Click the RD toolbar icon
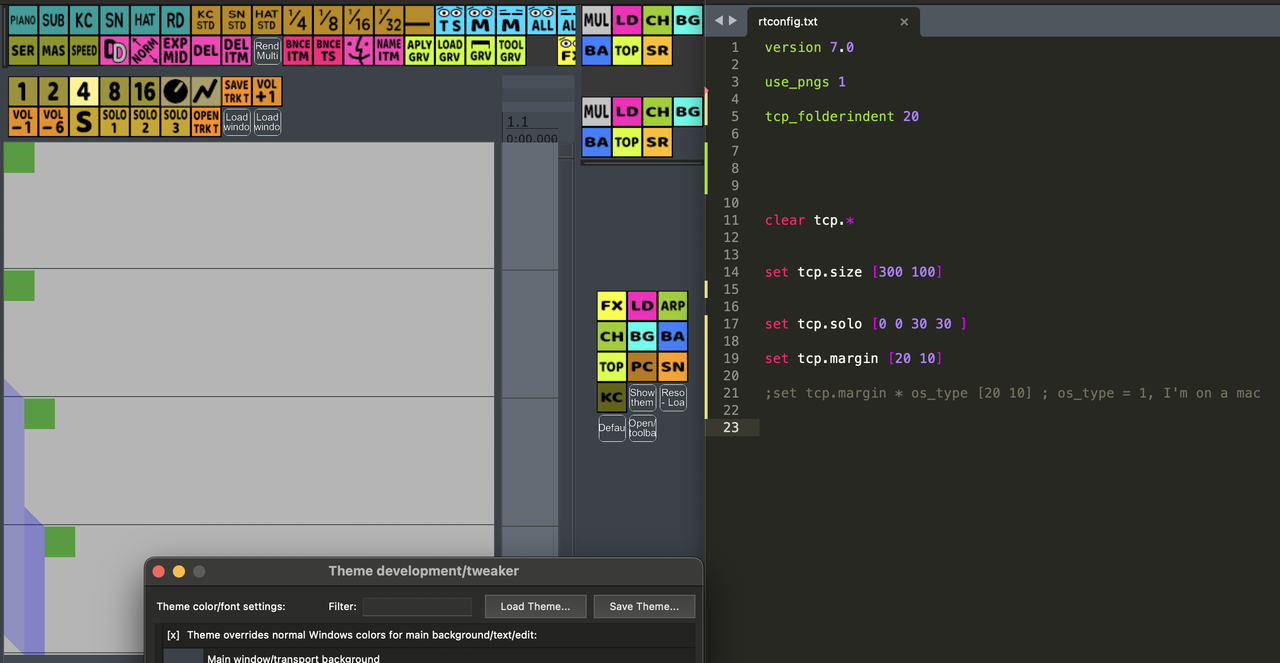 [x=175, y=20]
